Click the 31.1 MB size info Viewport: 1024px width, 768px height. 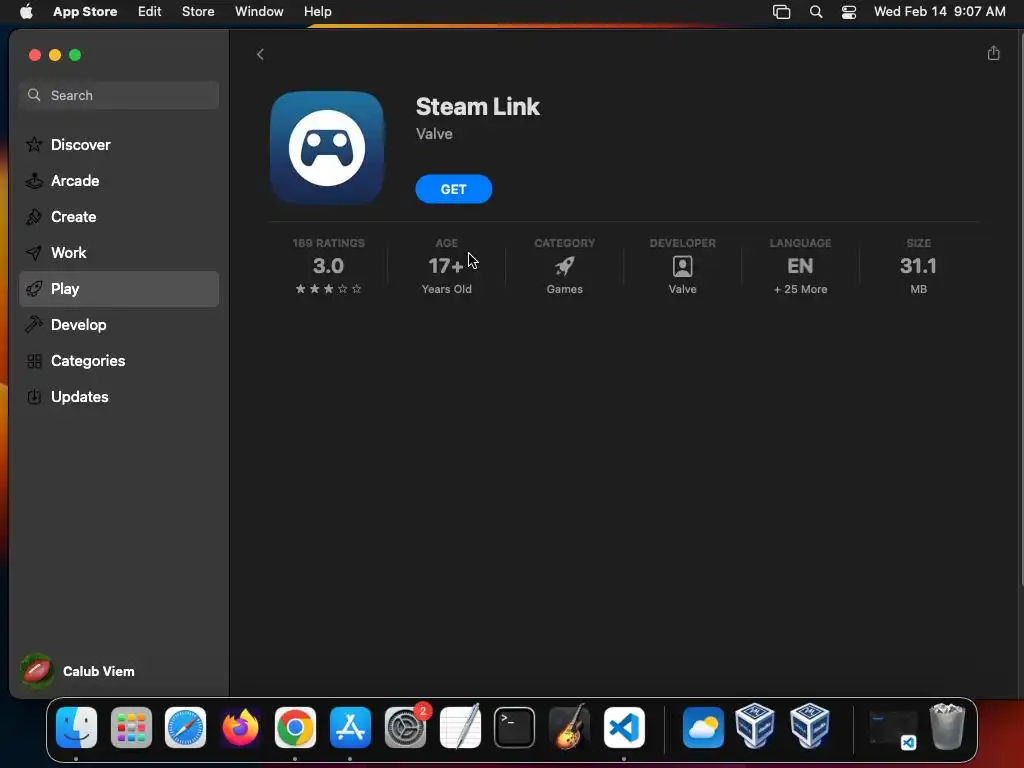point(918,266)
